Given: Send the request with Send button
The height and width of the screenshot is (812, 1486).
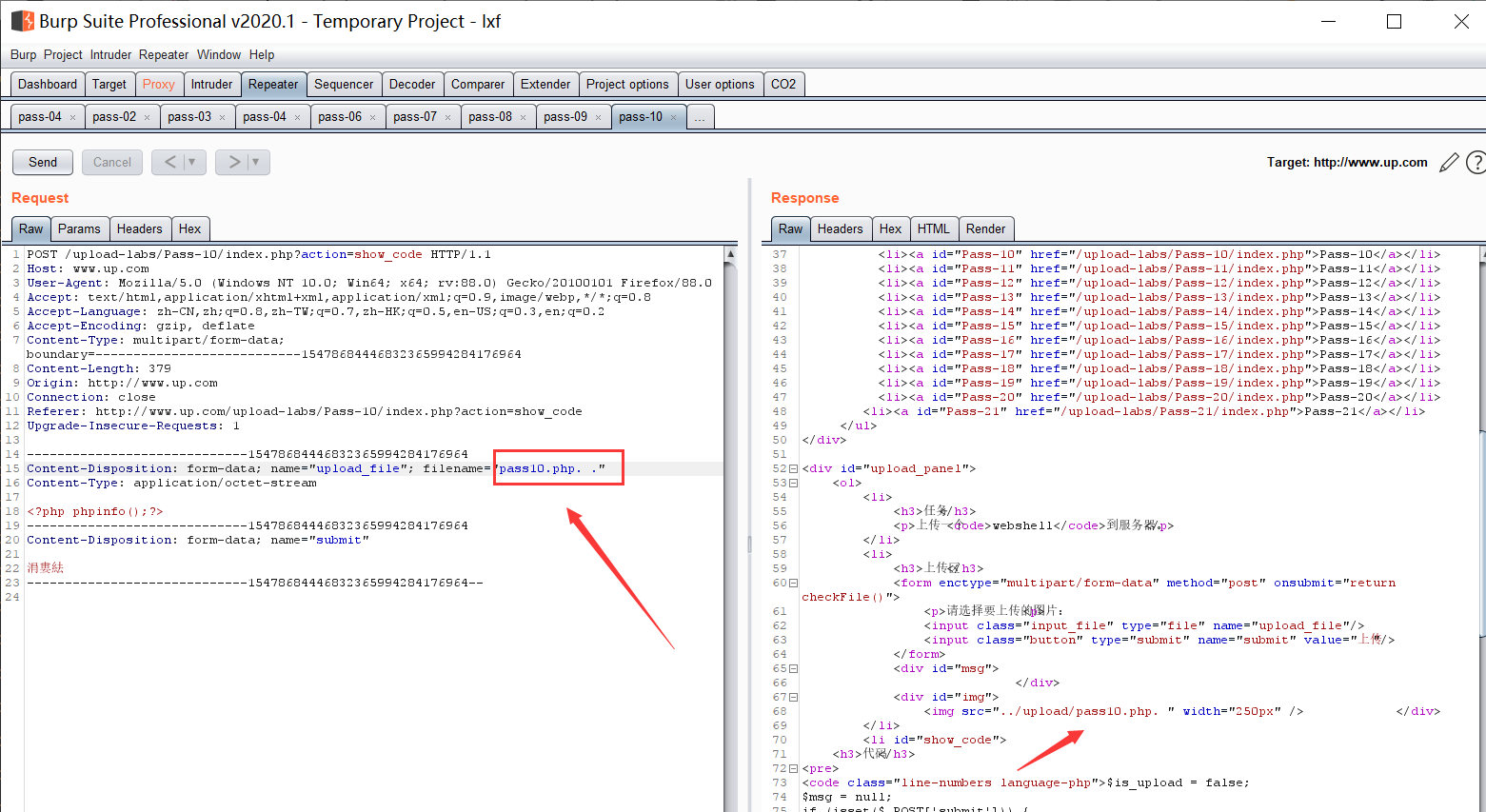Looking at the screenshot, I should (x=43, y=163).
